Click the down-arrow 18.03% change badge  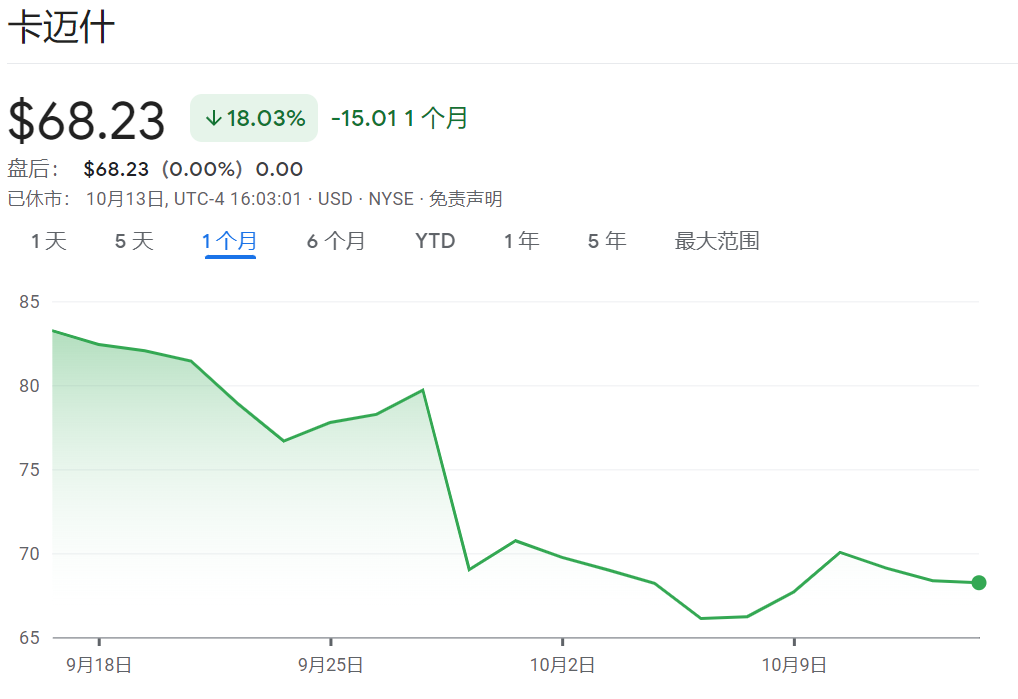tap(254, 118)
